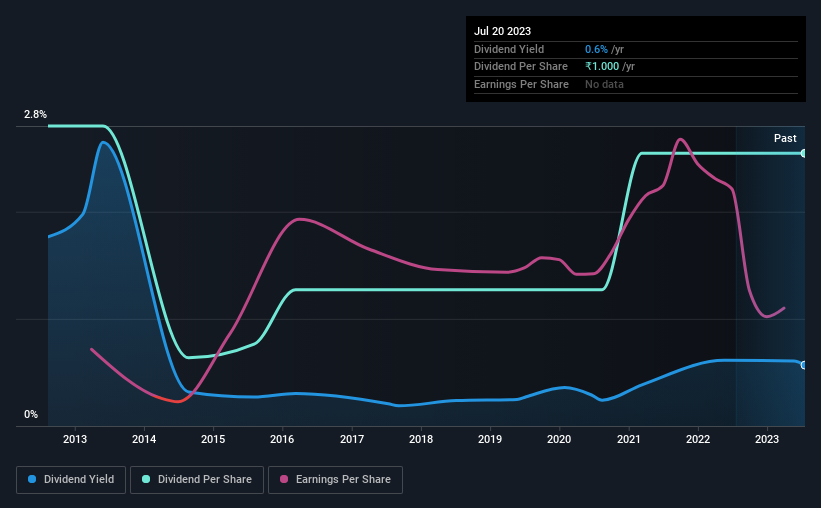Screen dimensions: 821x508
Task: Click the 2014 x-axis label
Action: pos(144,439)
